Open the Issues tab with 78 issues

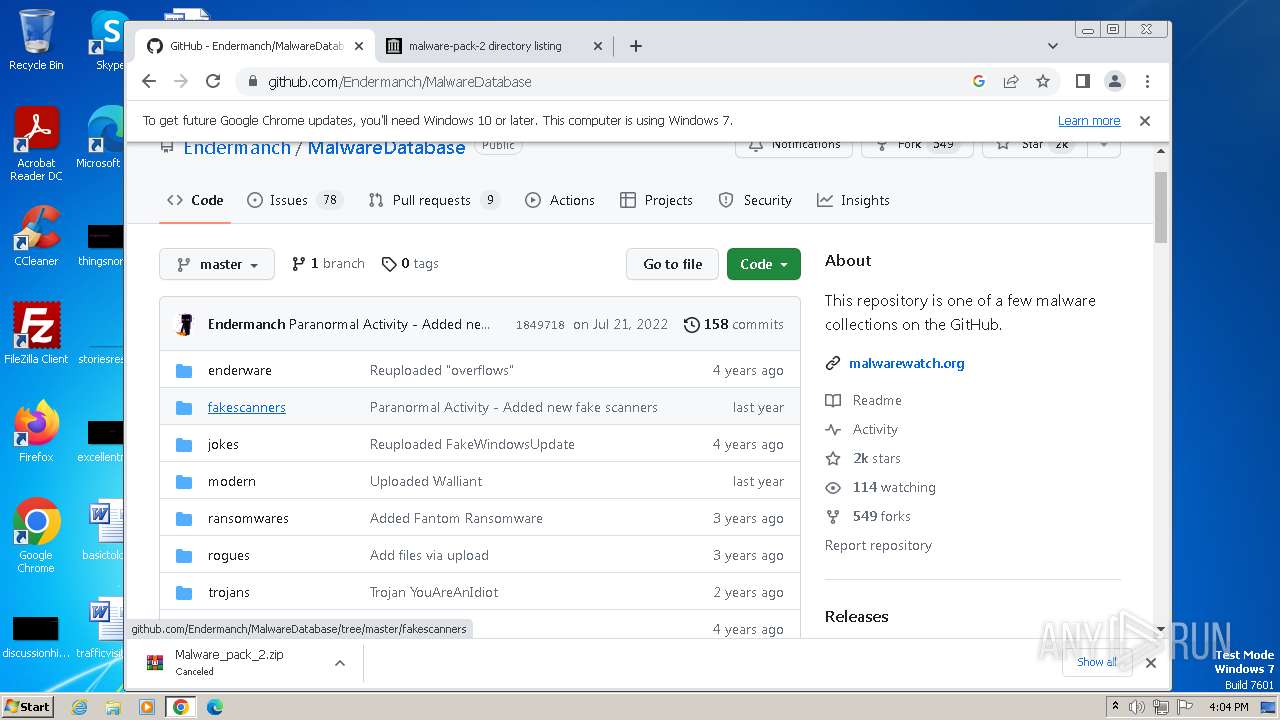coord(294,200)
